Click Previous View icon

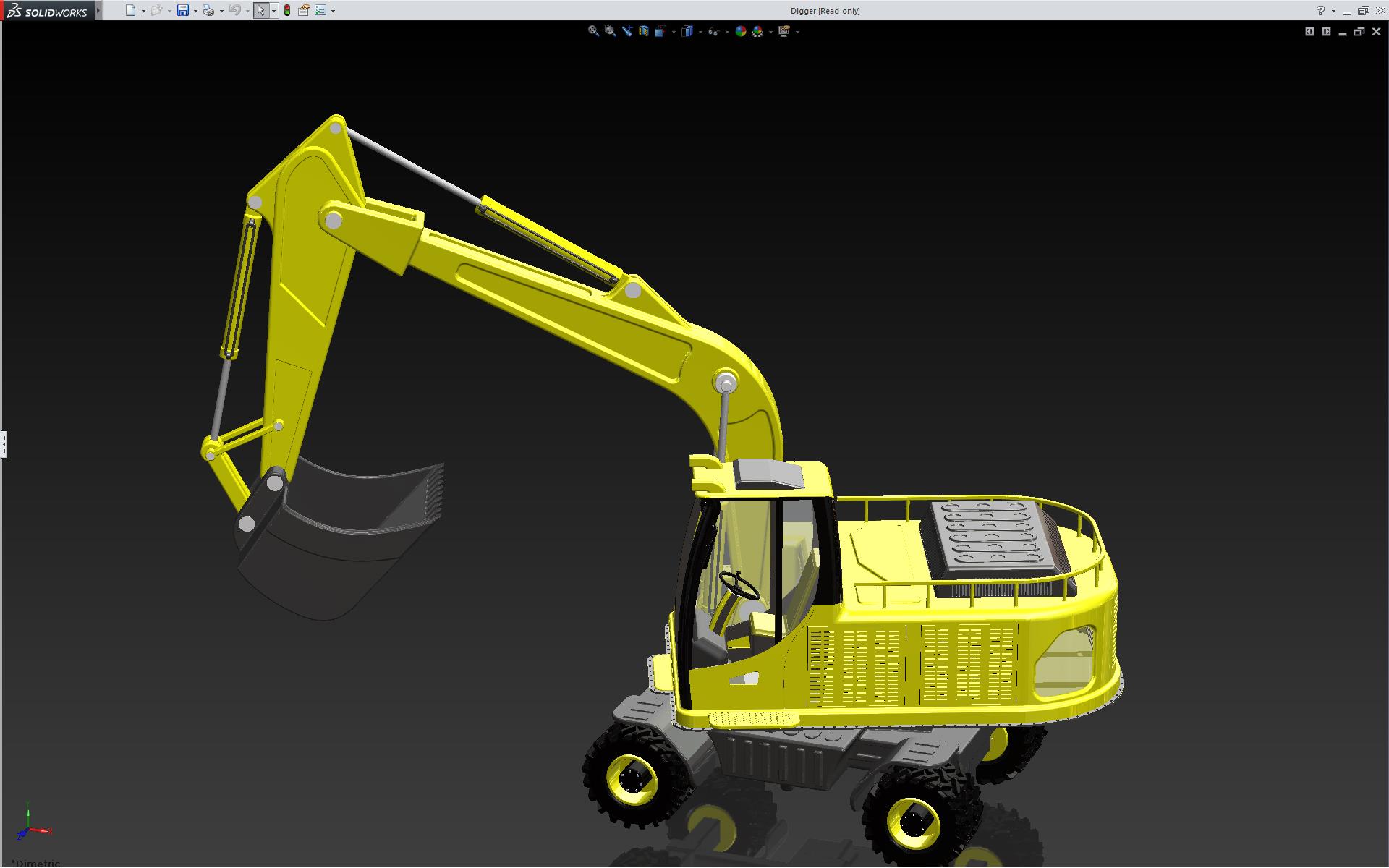(626, 31)
